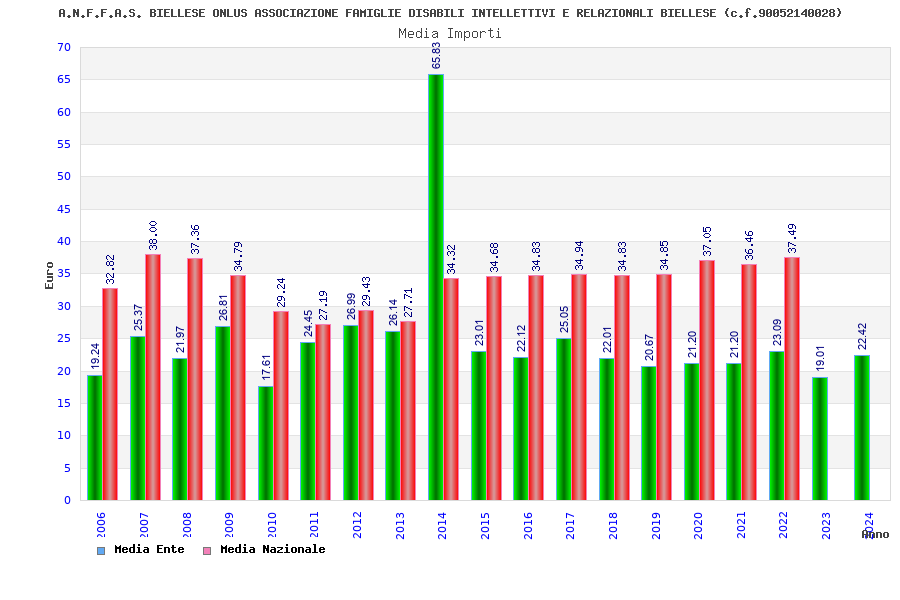Click the 20.67 value above 2019

(x=649, y=347)
